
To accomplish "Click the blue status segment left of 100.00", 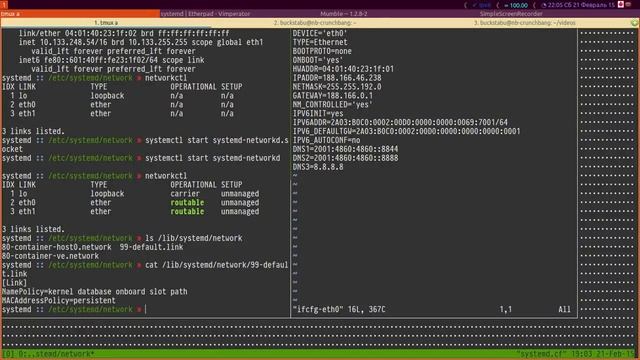I will pos(482,5).
